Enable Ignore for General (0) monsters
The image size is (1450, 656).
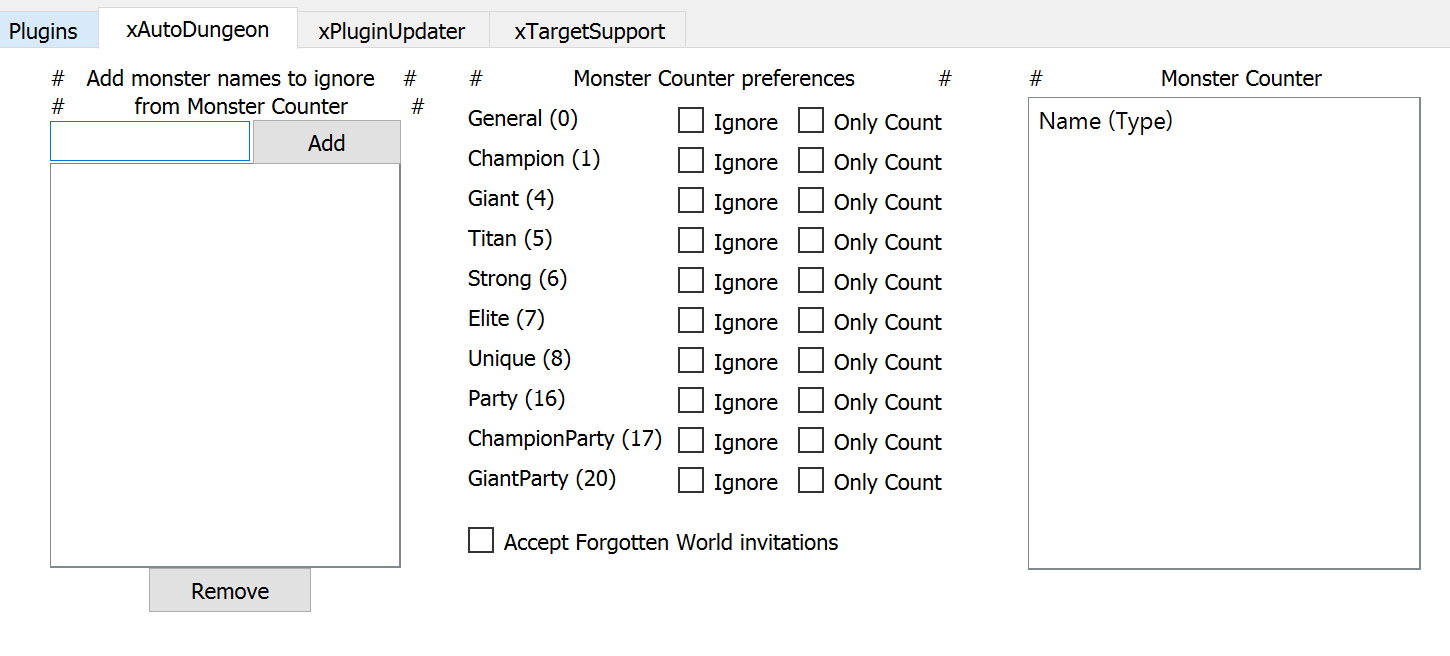click(x=691, y=121)
